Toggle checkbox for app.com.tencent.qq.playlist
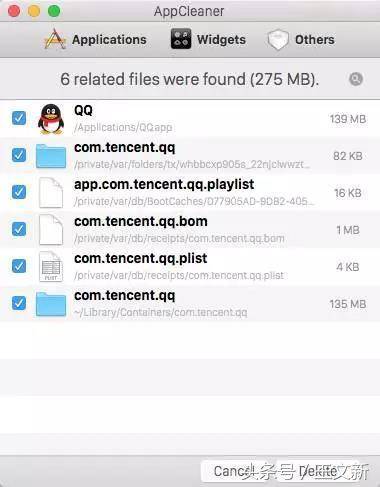The height and width of the screenshot is (487, 380). click(19, 192)
